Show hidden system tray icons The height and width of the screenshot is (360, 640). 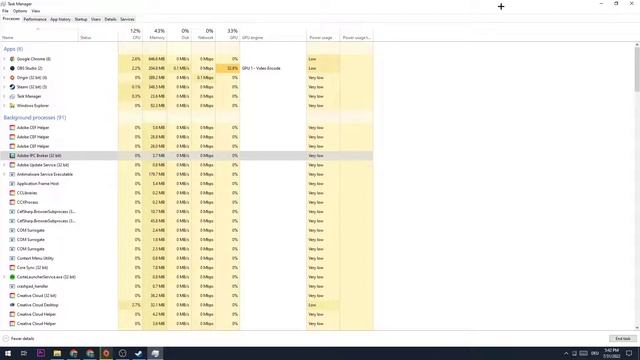[x=566, y=353]
